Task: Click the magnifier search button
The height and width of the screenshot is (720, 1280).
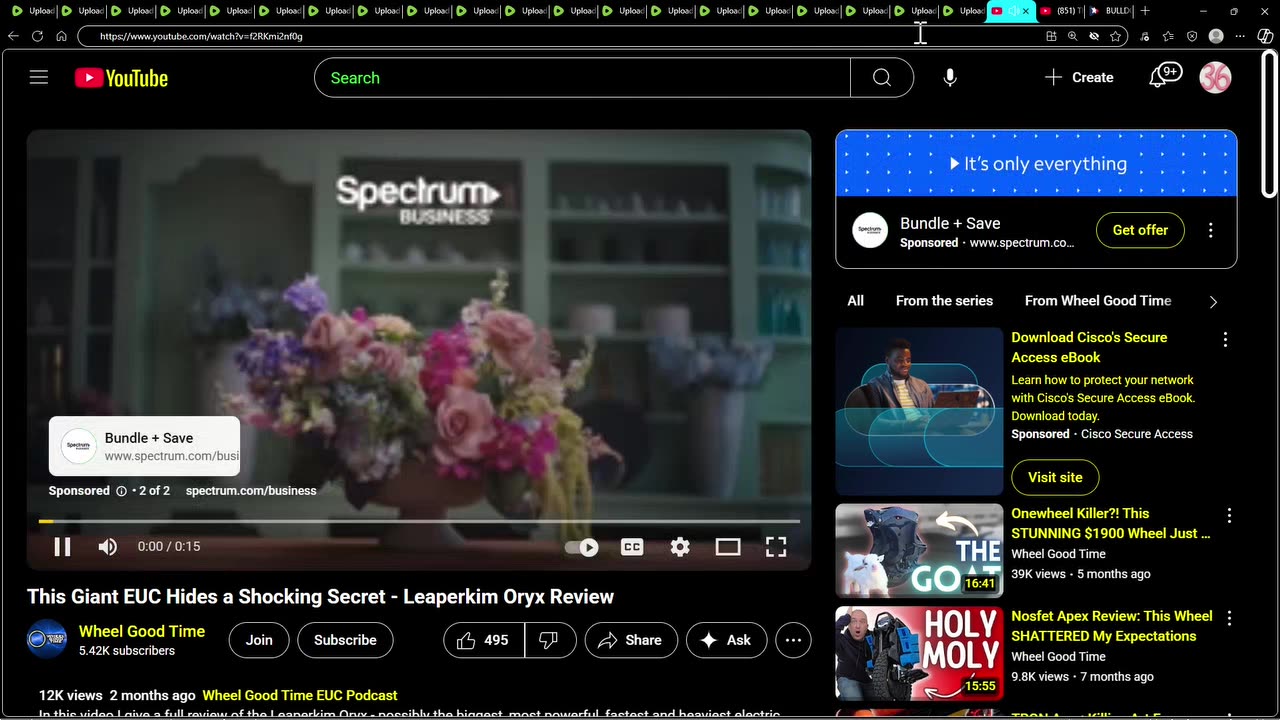Action: [x=881, y=78]
